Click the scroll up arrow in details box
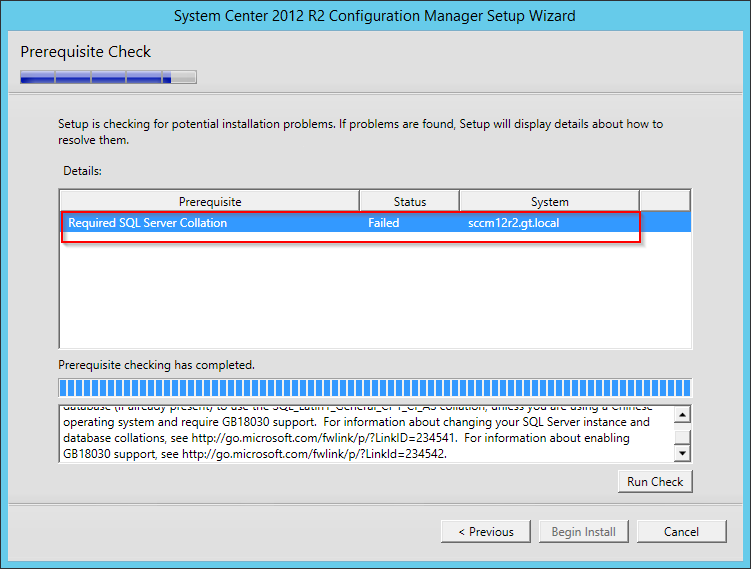The width and height of the screenshot is (751, 569). tap(682, 414)
